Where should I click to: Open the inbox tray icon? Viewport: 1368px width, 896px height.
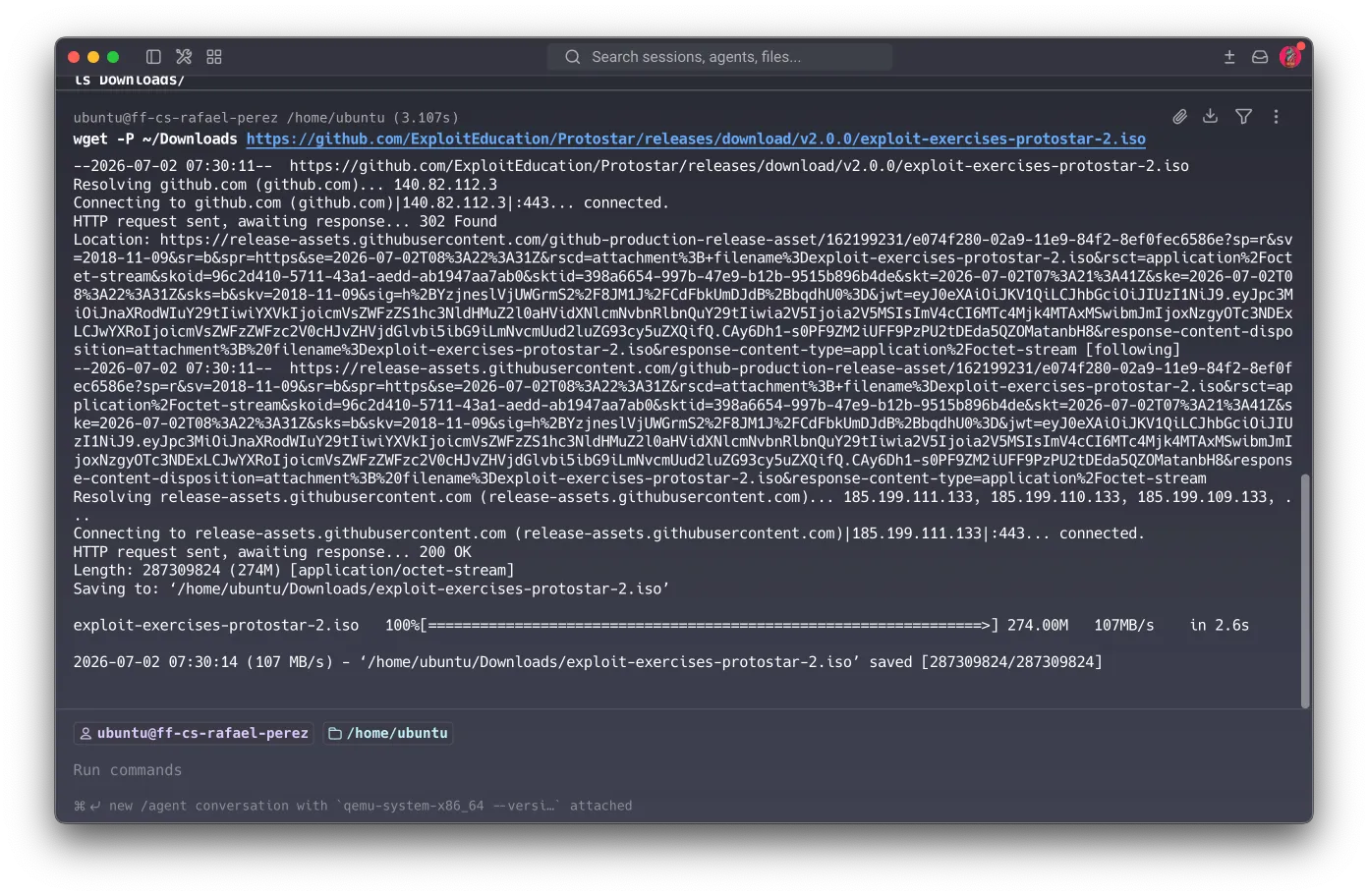tap(1260, 57)
